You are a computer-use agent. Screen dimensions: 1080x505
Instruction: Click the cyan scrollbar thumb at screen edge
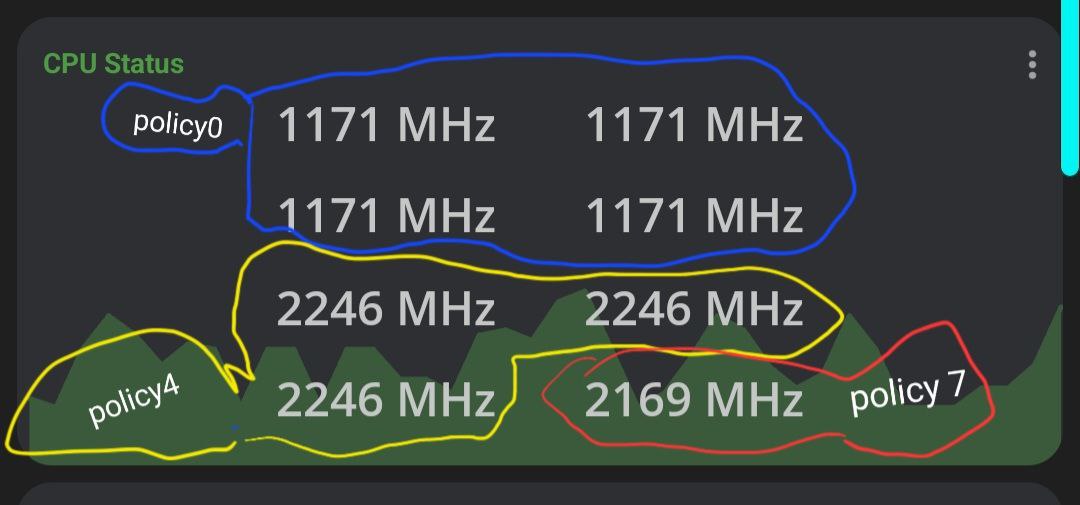point(1071,86)
